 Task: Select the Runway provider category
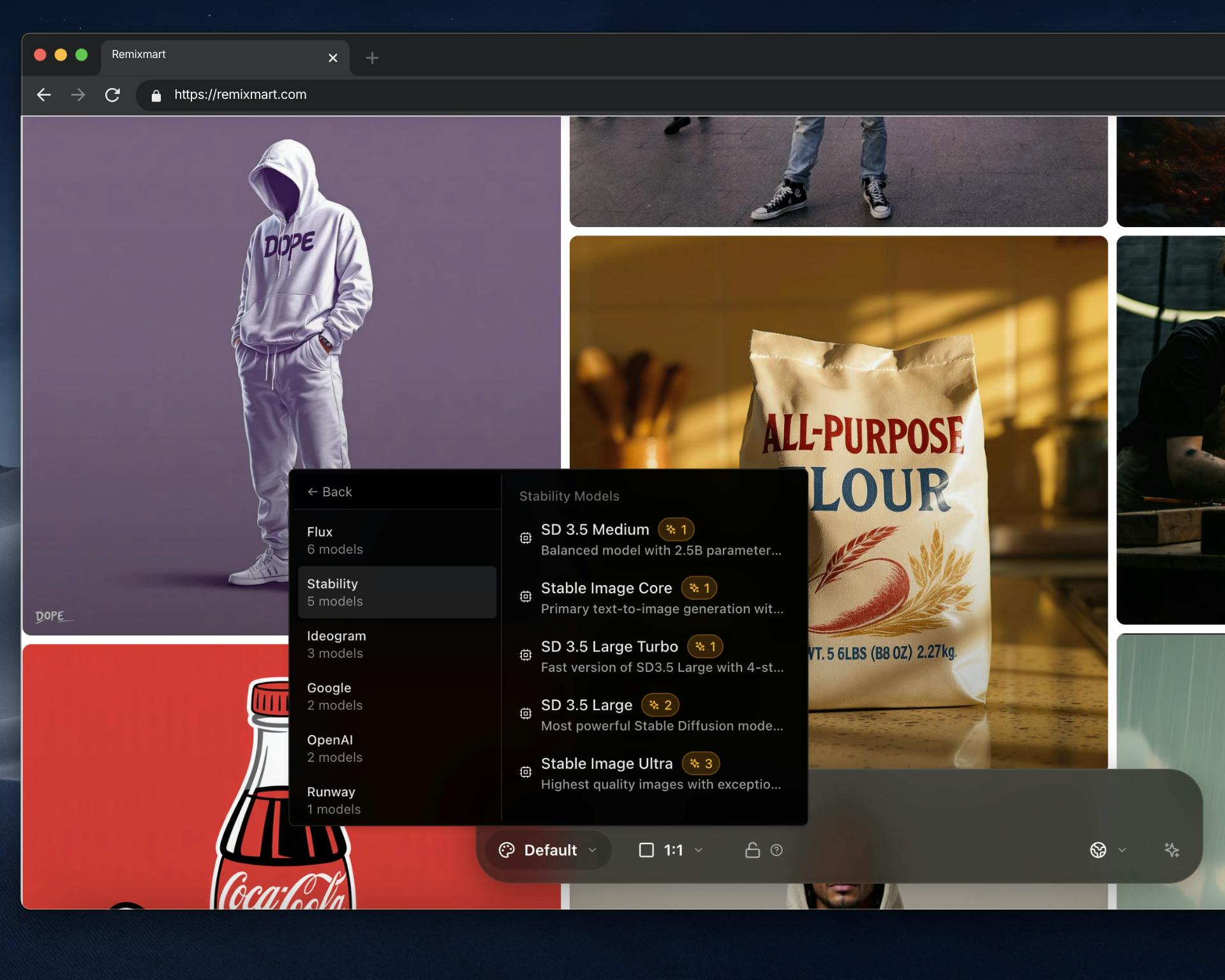coord(397,800)
